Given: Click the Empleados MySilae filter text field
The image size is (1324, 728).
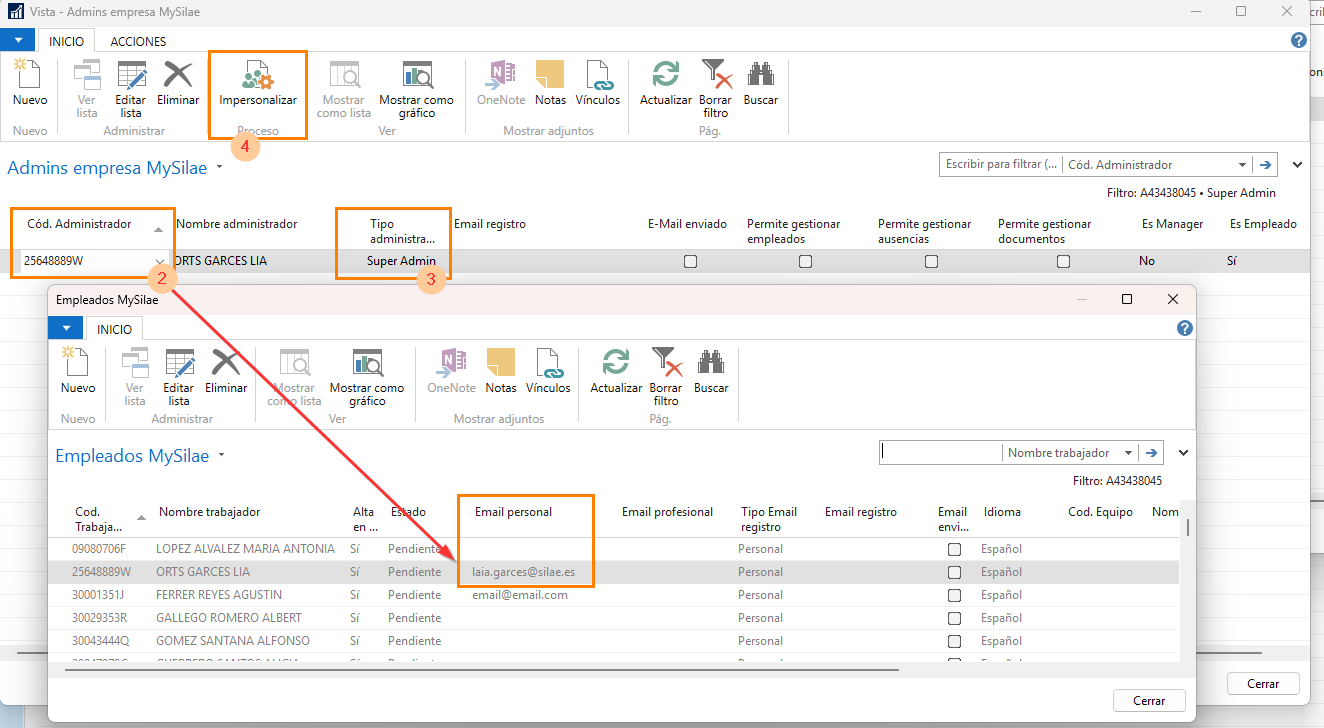Looking at the screenshot, I should (x=940, y=453).
